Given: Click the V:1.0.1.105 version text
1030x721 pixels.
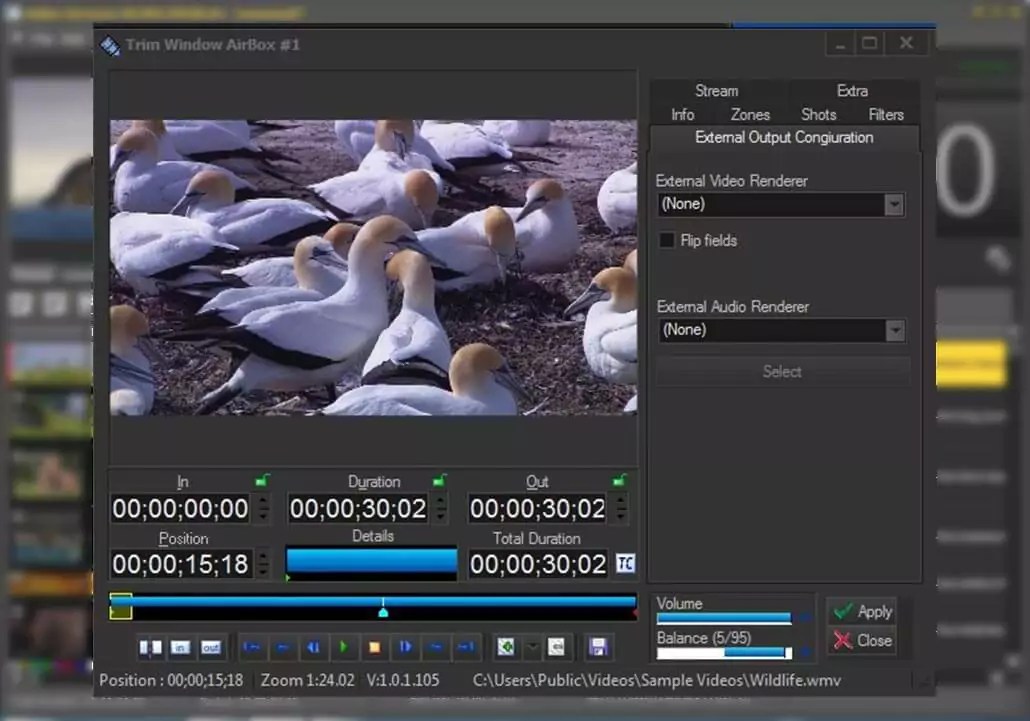Looking at the screenshot, I should coord(403,680).
